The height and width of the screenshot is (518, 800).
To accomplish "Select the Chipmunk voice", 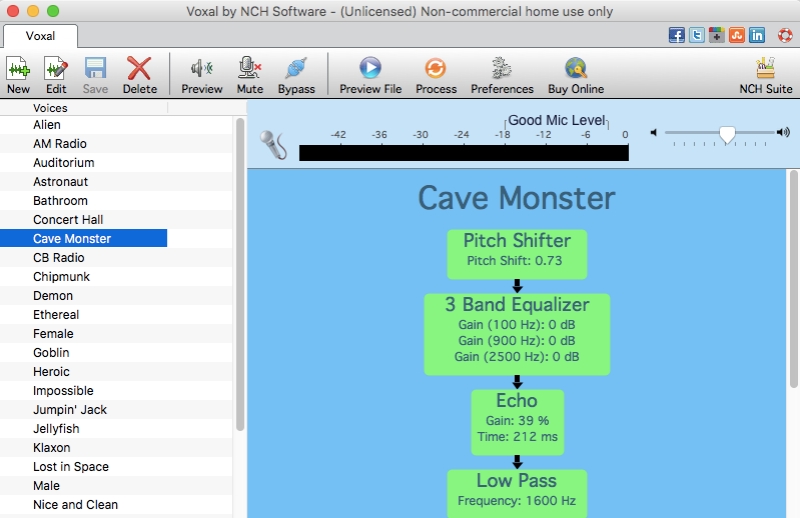I will click(116, 277).
